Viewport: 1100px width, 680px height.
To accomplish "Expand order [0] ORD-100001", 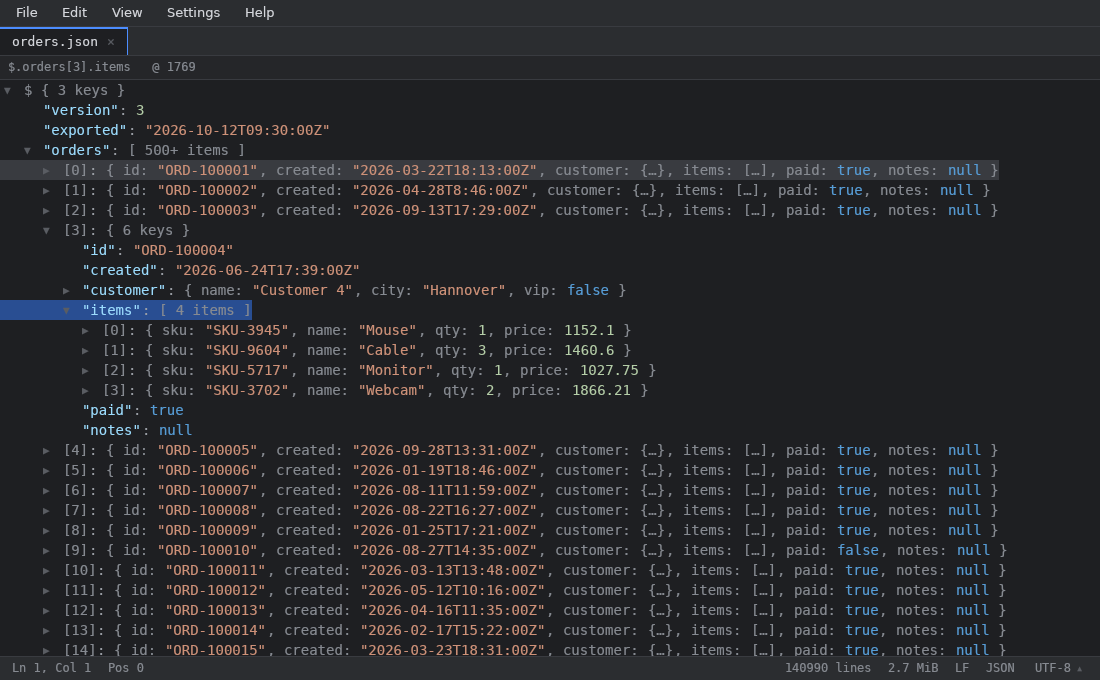I will [x=46, y=171].
